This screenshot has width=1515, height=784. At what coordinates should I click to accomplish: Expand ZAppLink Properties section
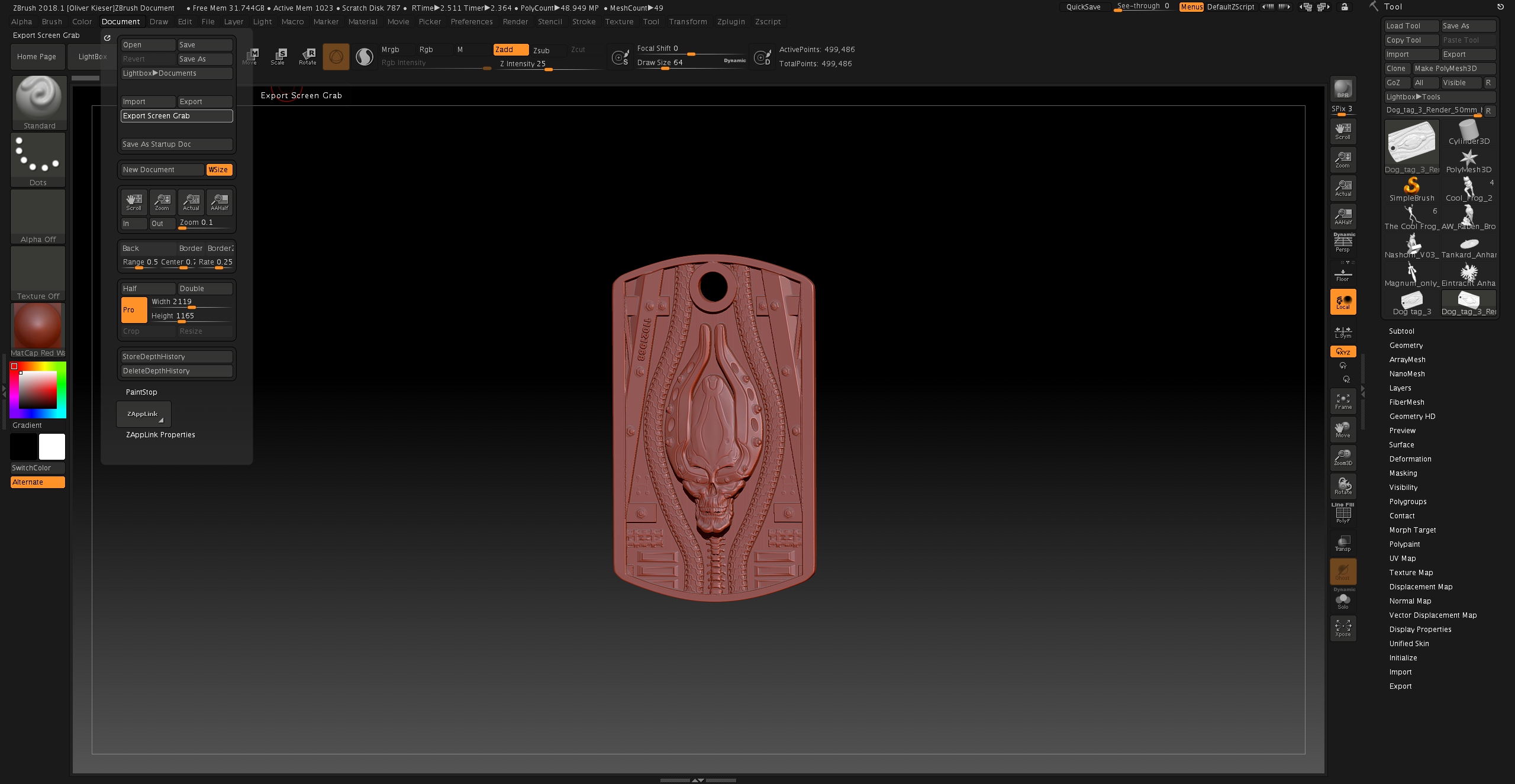160,435
